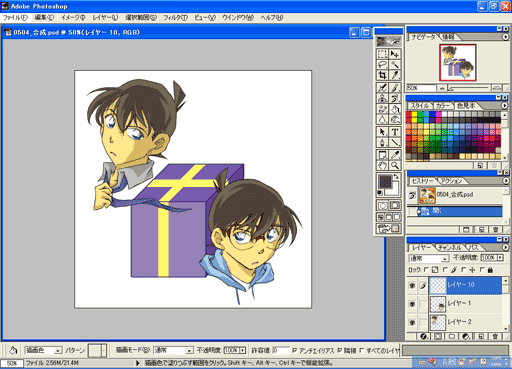Image resolution: width=512 pixels, height=369 pixels.
Task: Open Layers panel flyout menu
Action: tap(506, 247)
